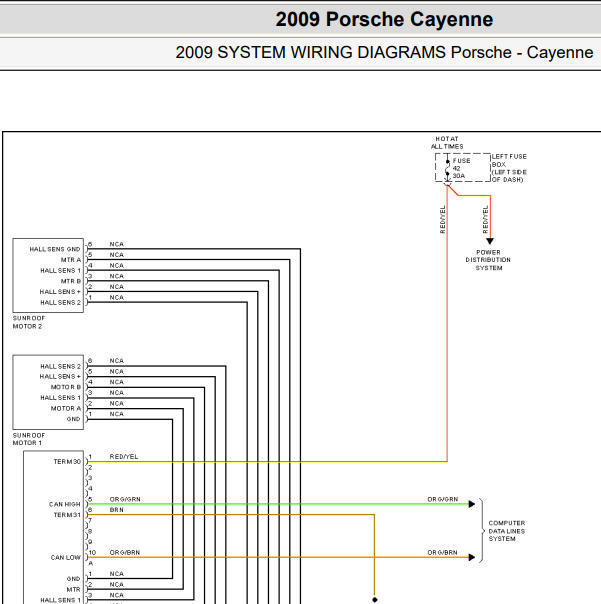The image size is (601, 604).
Task: Click the "2009 Porsche Cayenne" title heading
Action: click(384, 19)
